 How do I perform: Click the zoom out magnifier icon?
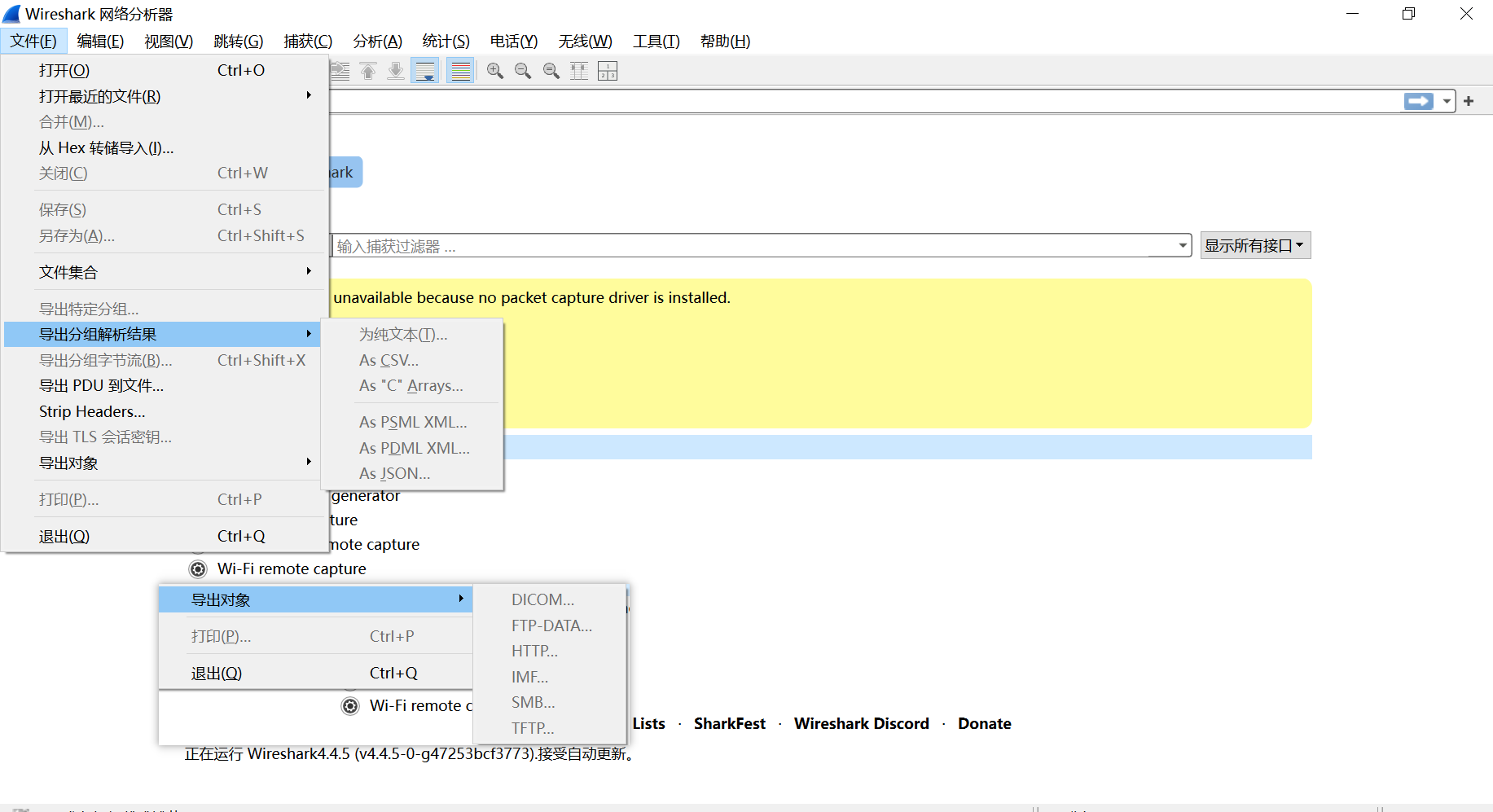coord(523,71)
